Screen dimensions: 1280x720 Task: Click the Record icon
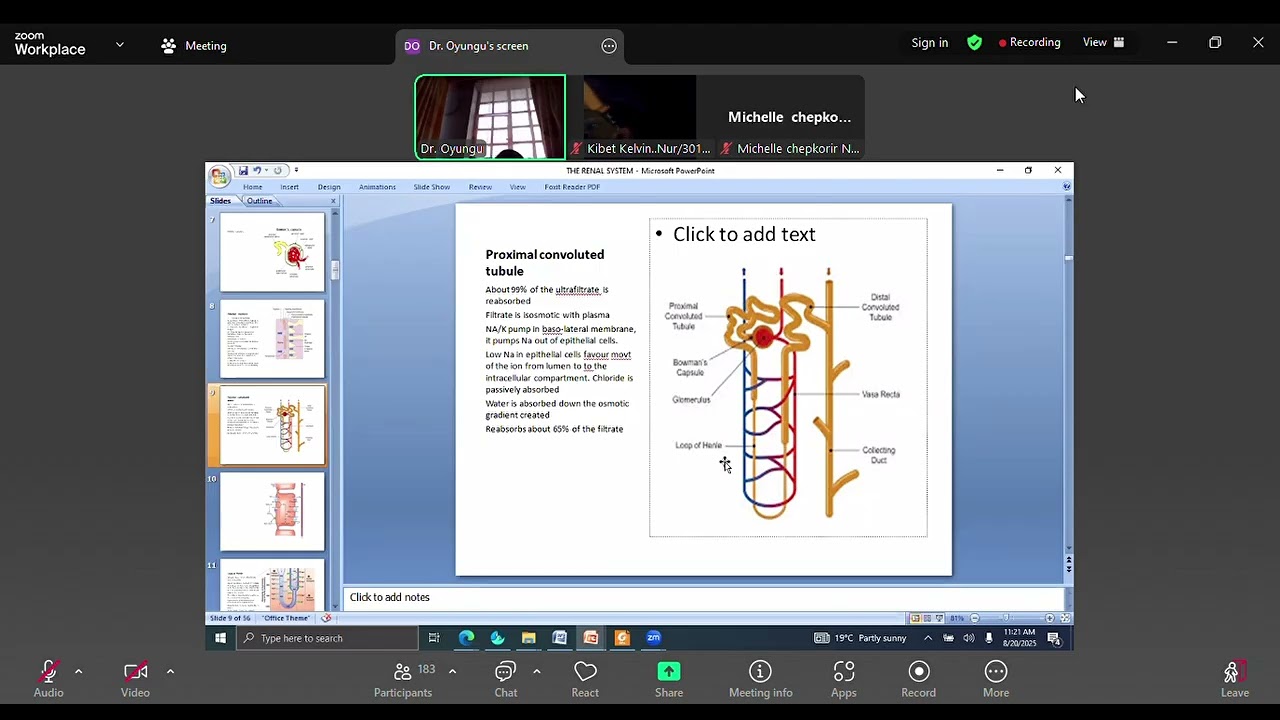(x=919, y=671)
